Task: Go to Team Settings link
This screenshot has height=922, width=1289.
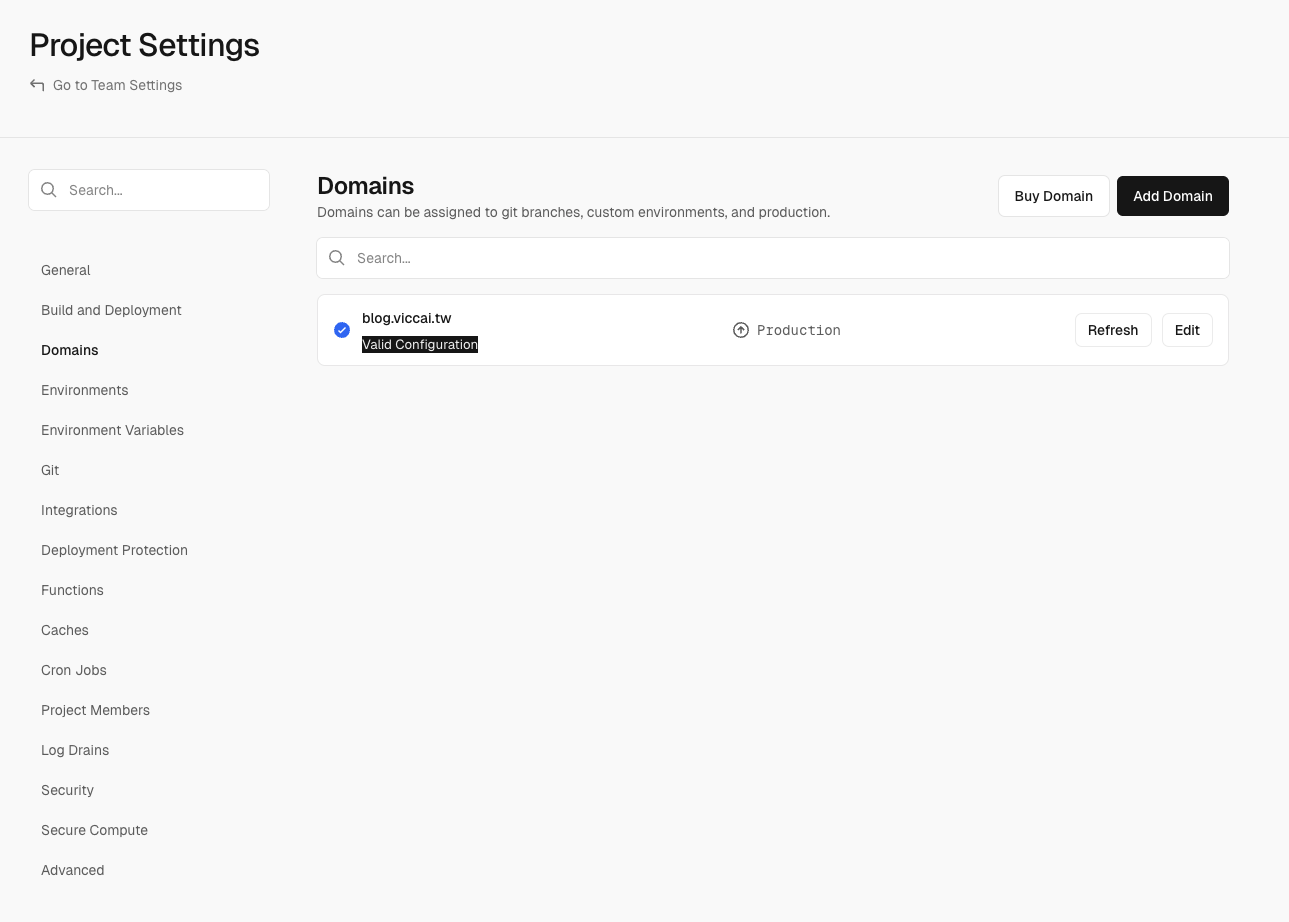Action: tap(117, 85)
